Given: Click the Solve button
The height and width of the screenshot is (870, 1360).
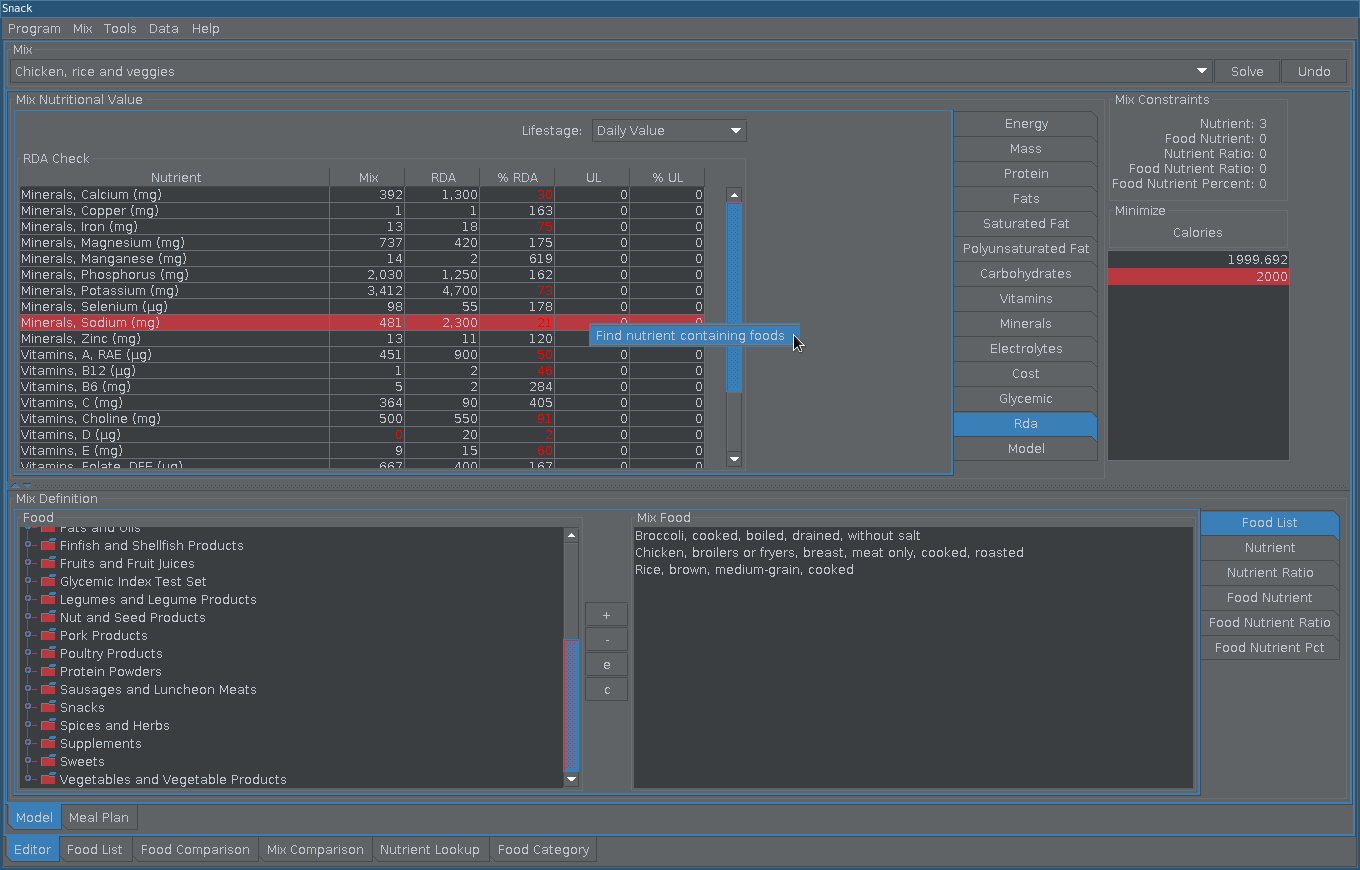Looking at the screenshot, I should (x=1247, y=72).
